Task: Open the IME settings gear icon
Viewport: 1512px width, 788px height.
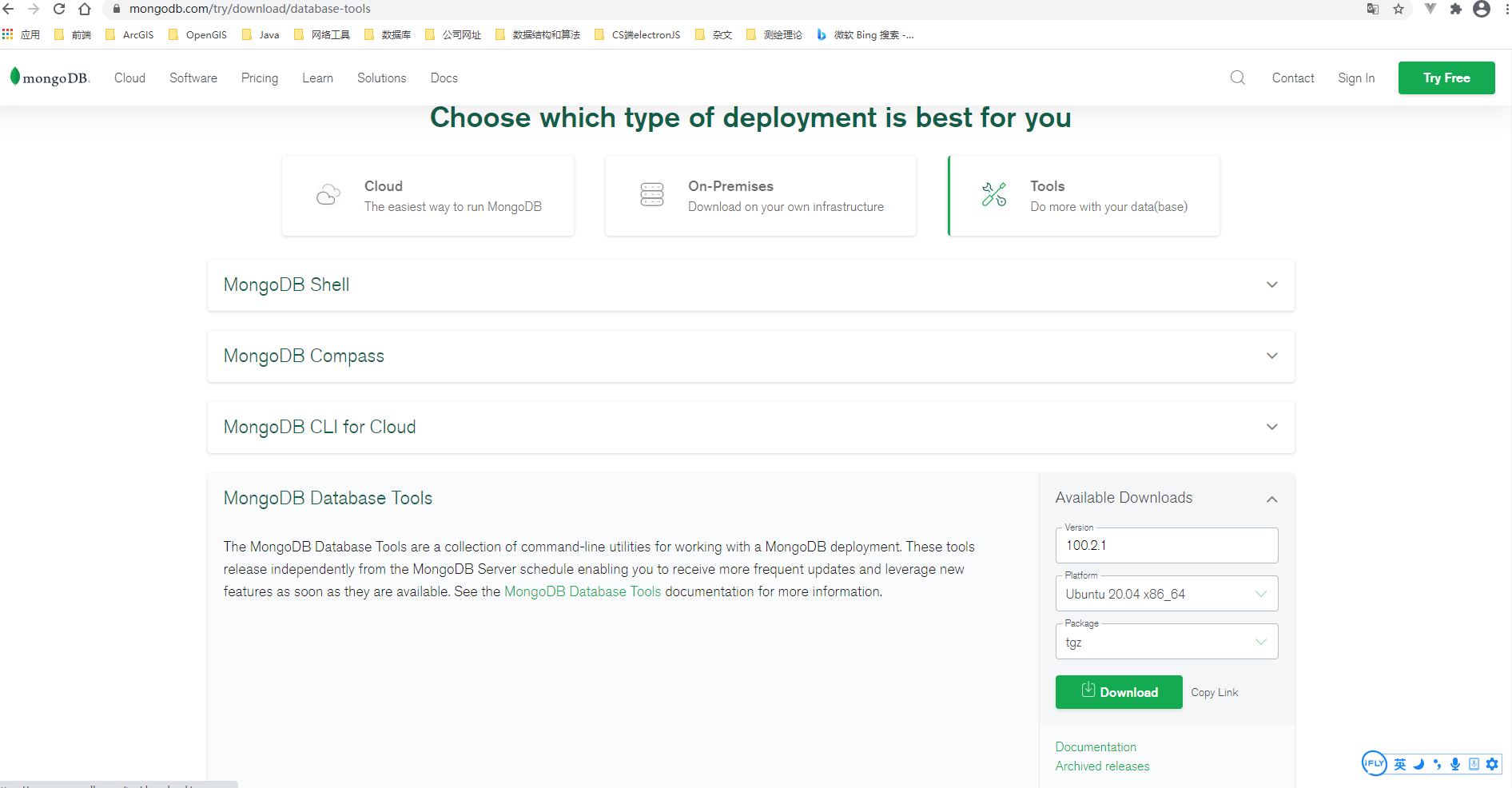Action: click(x=1492, y=764)
